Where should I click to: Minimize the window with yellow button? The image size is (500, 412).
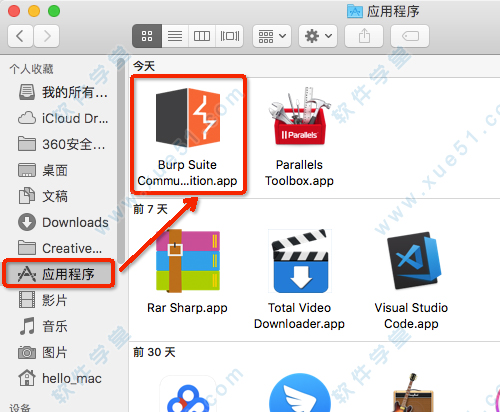click(34, 11)
